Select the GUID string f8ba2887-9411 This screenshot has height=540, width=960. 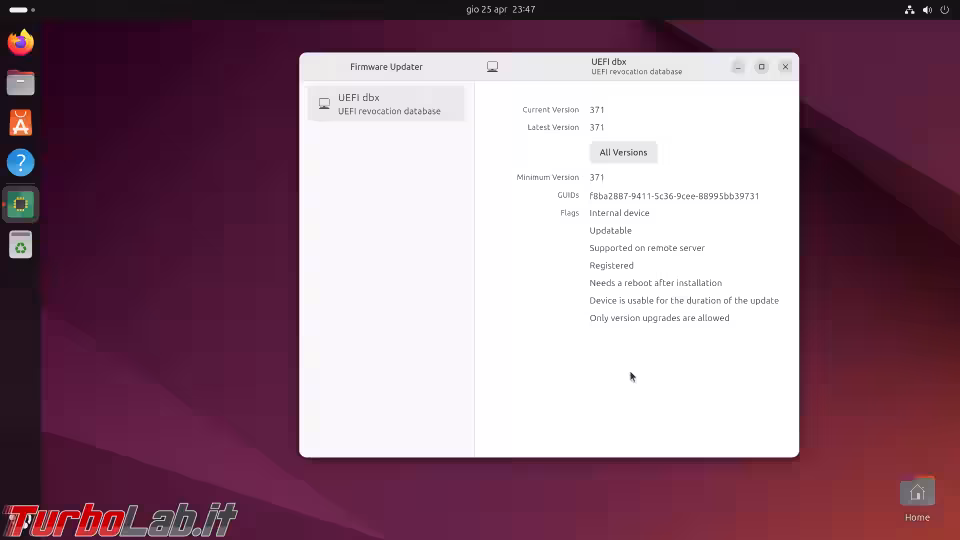click(674, 196)
